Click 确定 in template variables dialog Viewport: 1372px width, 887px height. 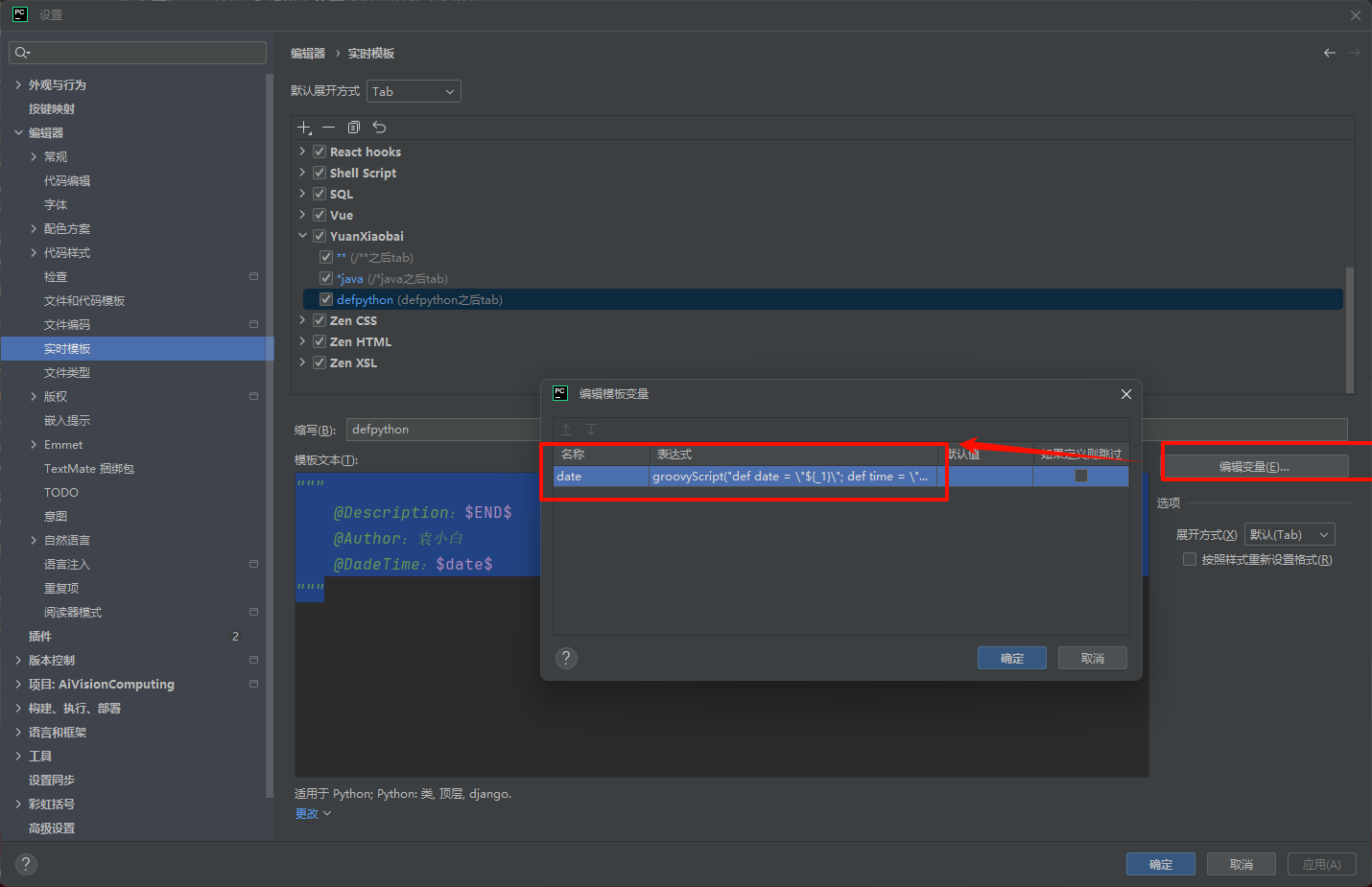click(1012, 658)
